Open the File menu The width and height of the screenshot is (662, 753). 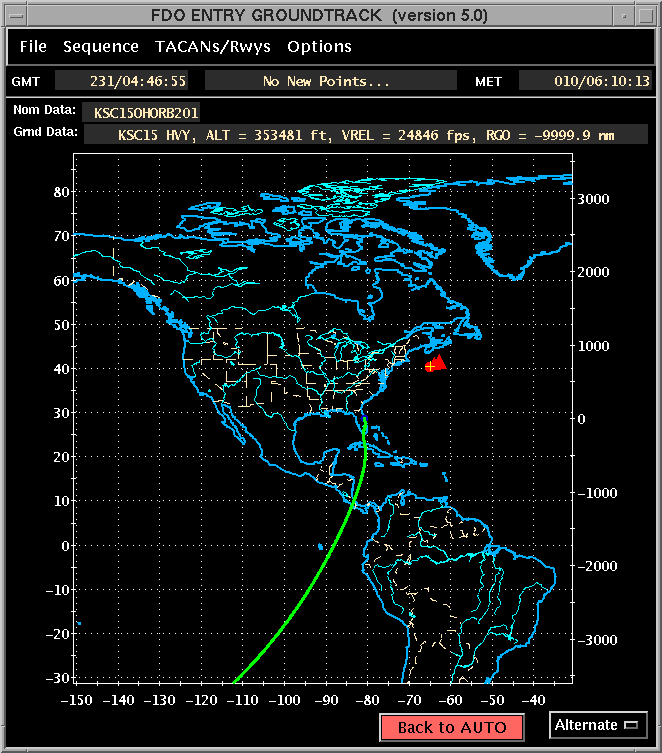click(x=33, y=47)
